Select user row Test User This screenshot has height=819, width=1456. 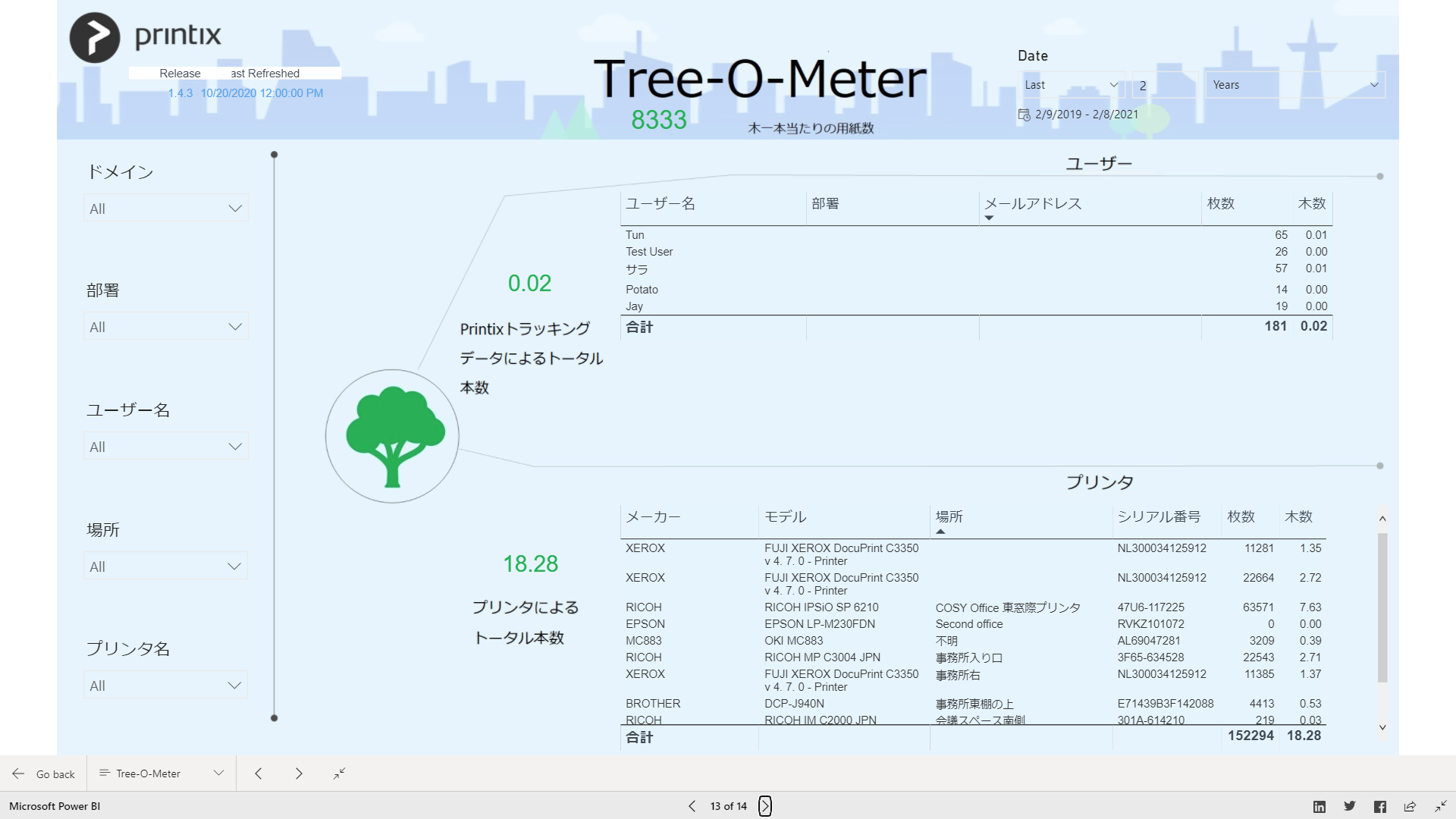pos(976,252)
